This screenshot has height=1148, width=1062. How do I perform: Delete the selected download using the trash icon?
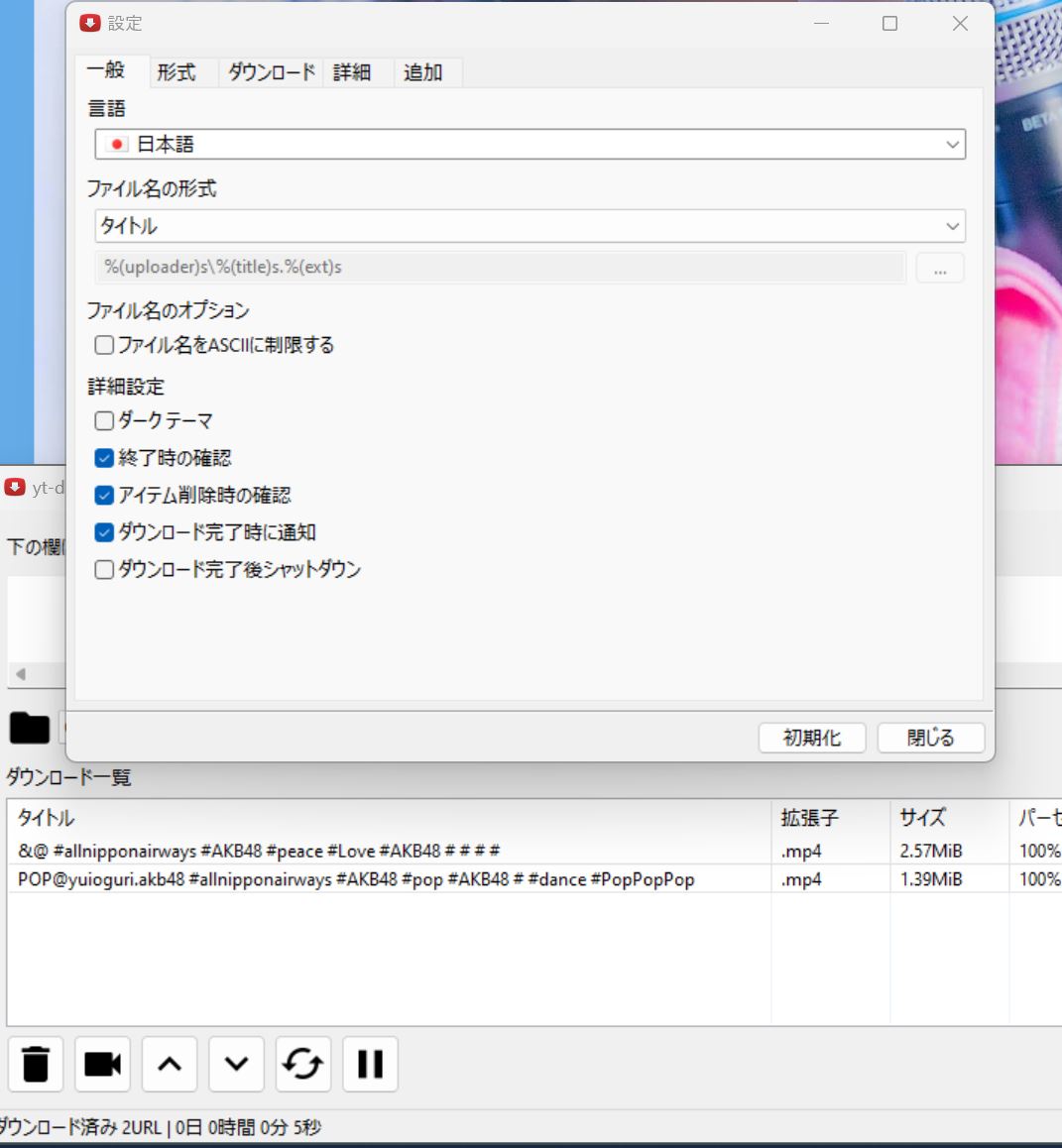36,1063
